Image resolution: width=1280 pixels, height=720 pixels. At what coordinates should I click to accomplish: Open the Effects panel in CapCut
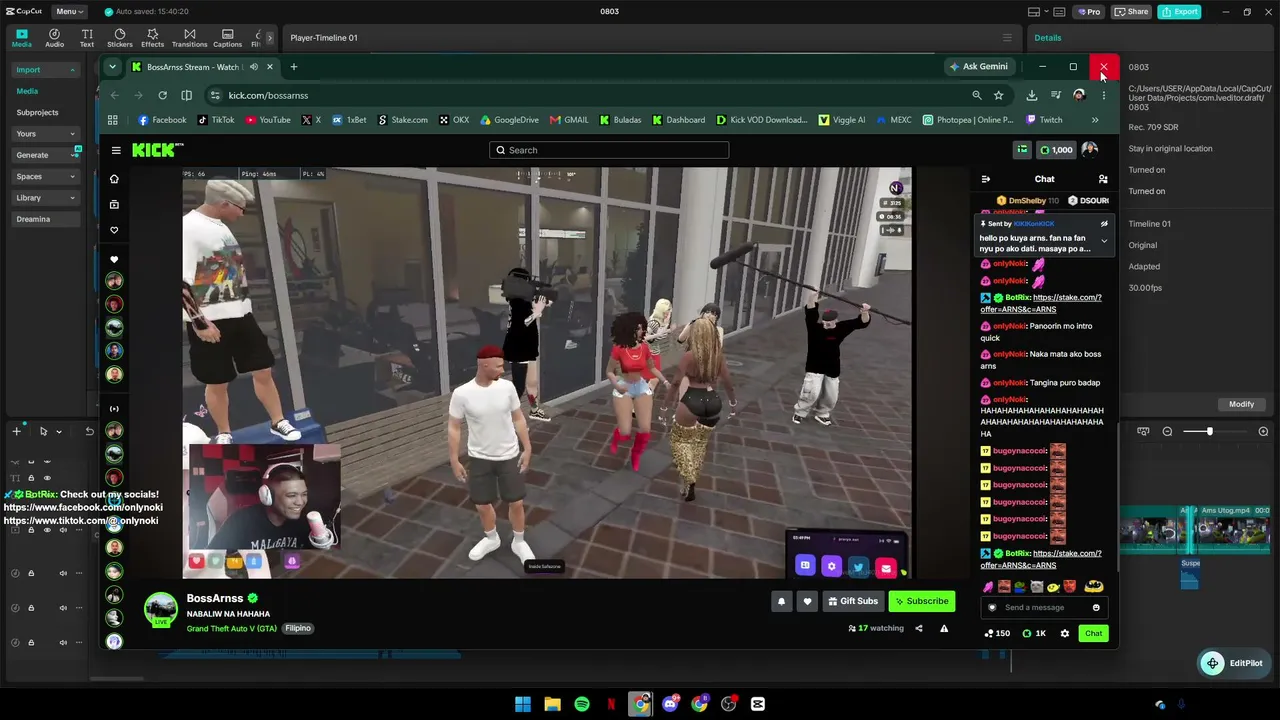point(152,38)
